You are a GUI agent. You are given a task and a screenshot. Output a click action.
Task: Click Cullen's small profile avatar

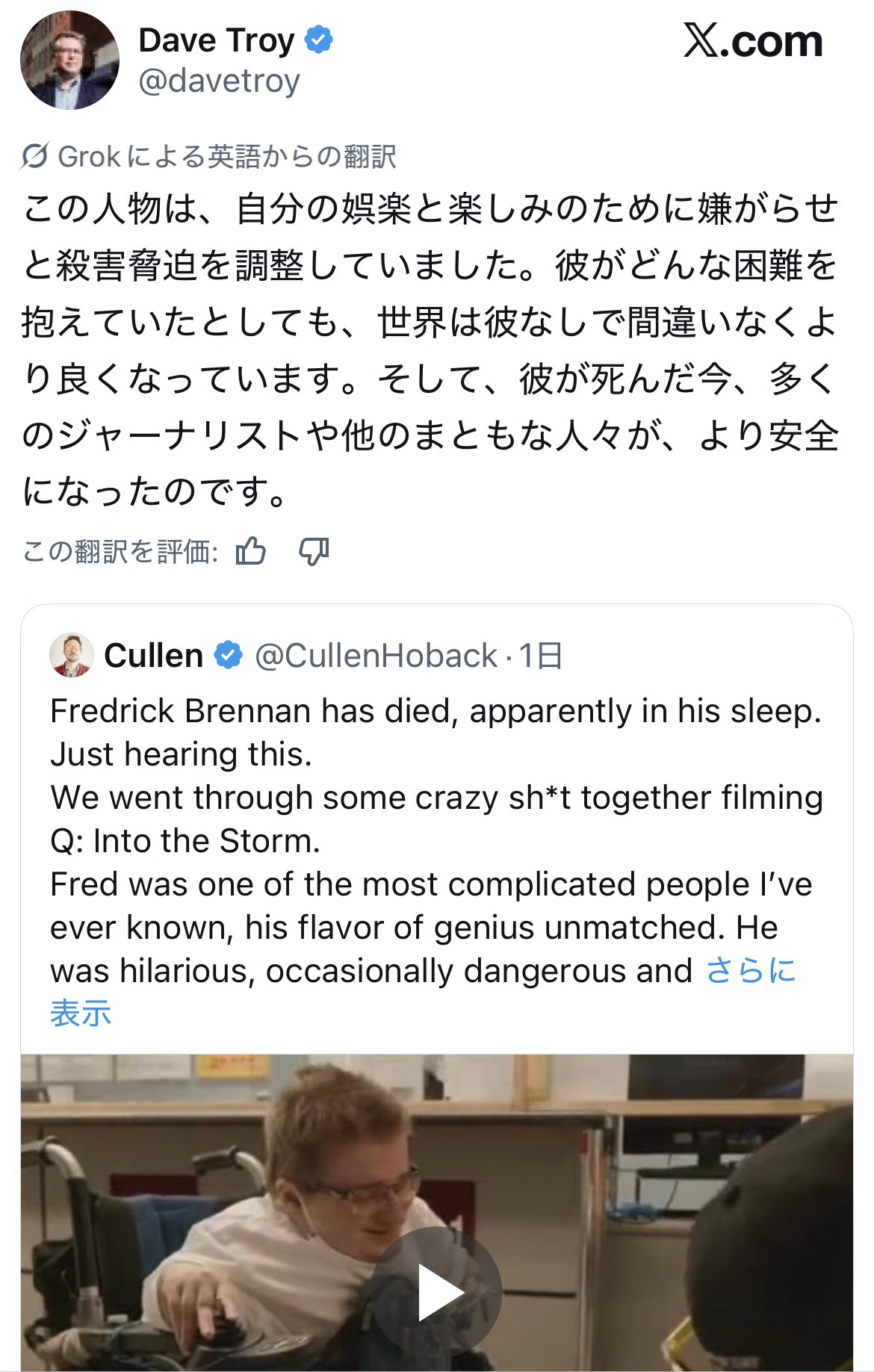[x=72, y=656]
